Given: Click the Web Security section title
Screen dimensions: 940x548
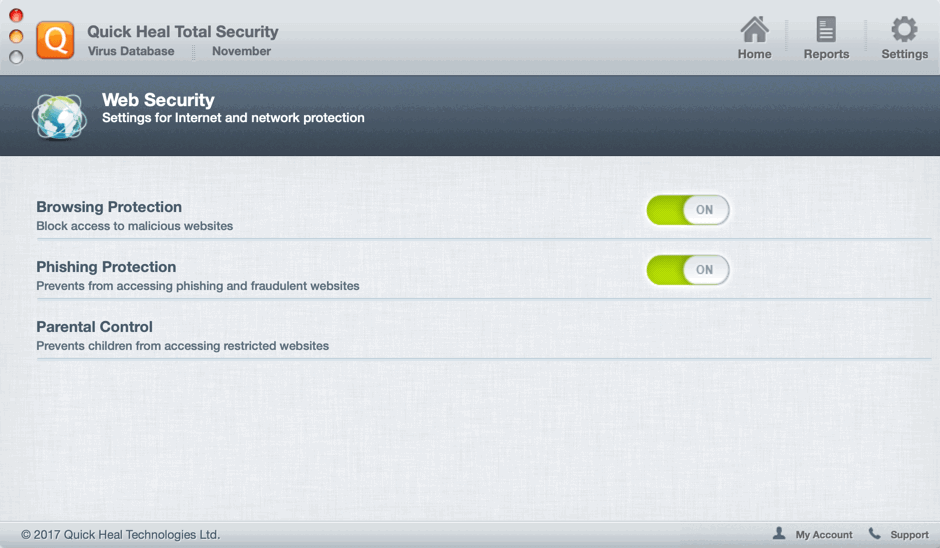Looking at the screenshot, I should click(158, 100).
